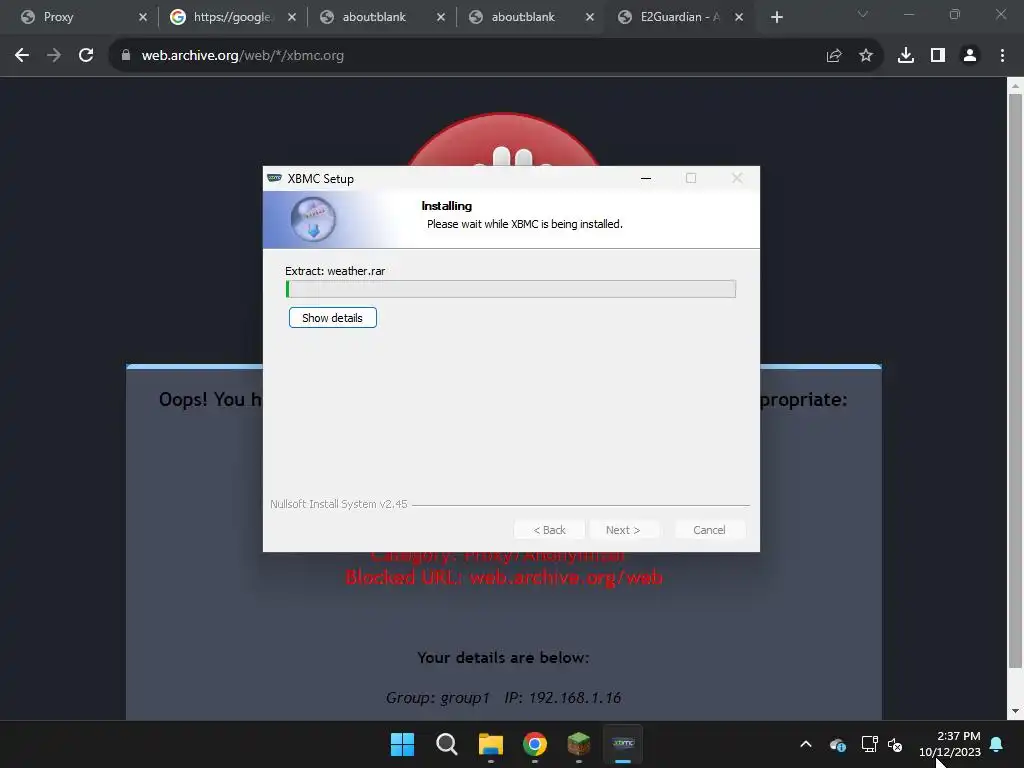Open clock showing 2:37 PM

(x=950, y=744)
